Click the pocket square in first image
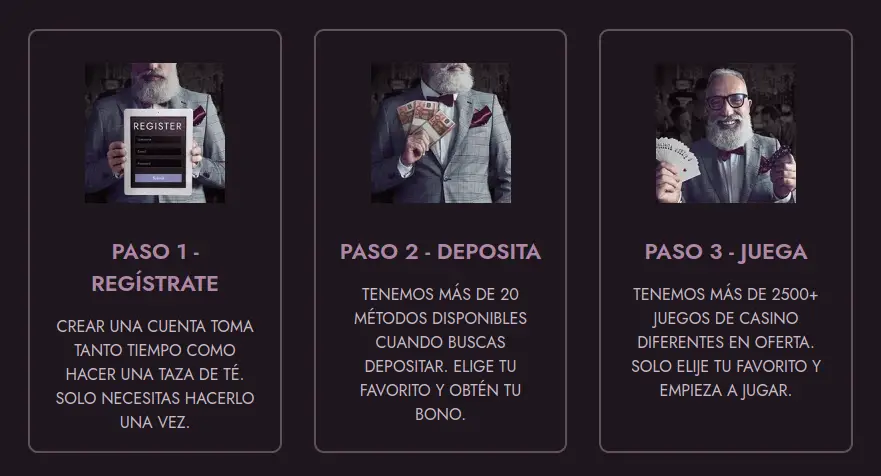The height and width of the screenshot is (476, 881). (199, 115)
